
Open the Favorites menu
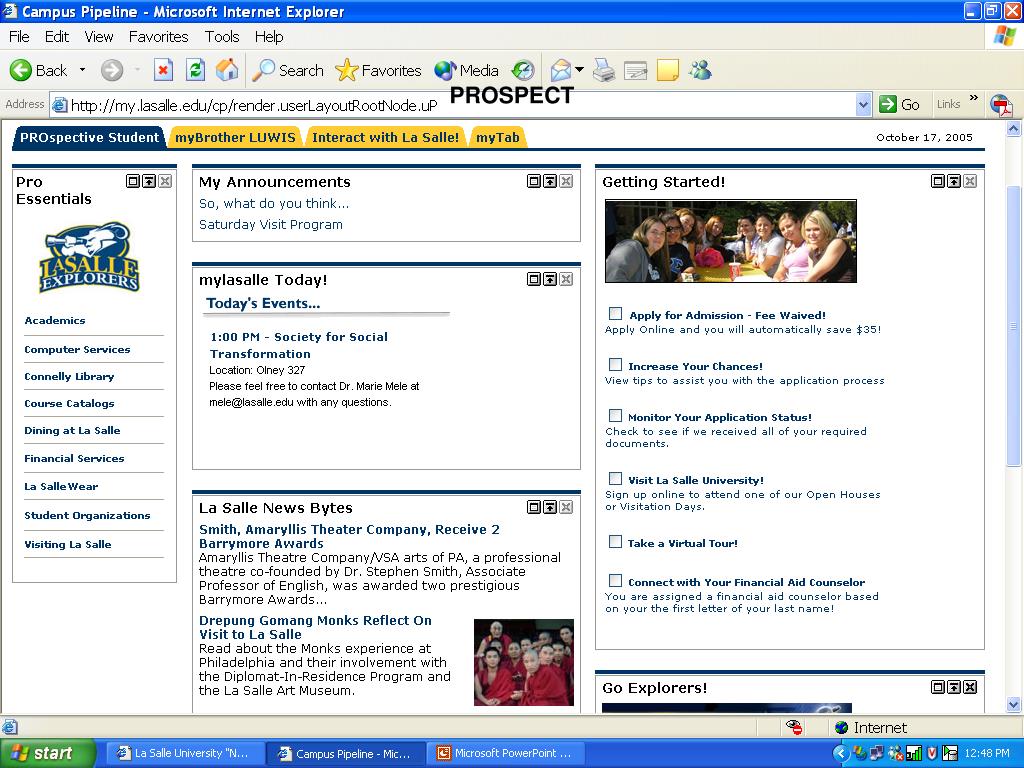coord(158,37)
